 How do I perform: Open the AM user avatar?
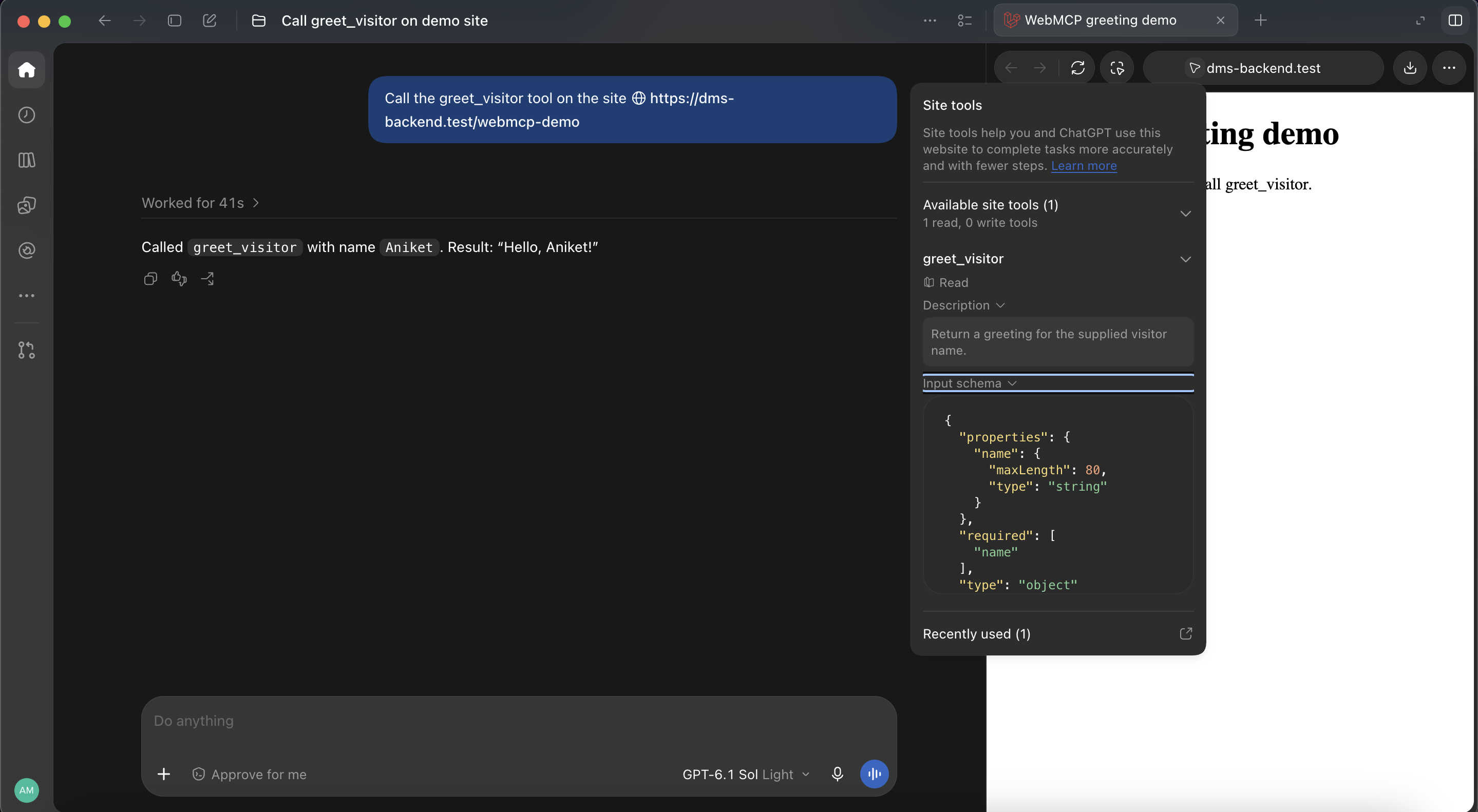point(26,789)
